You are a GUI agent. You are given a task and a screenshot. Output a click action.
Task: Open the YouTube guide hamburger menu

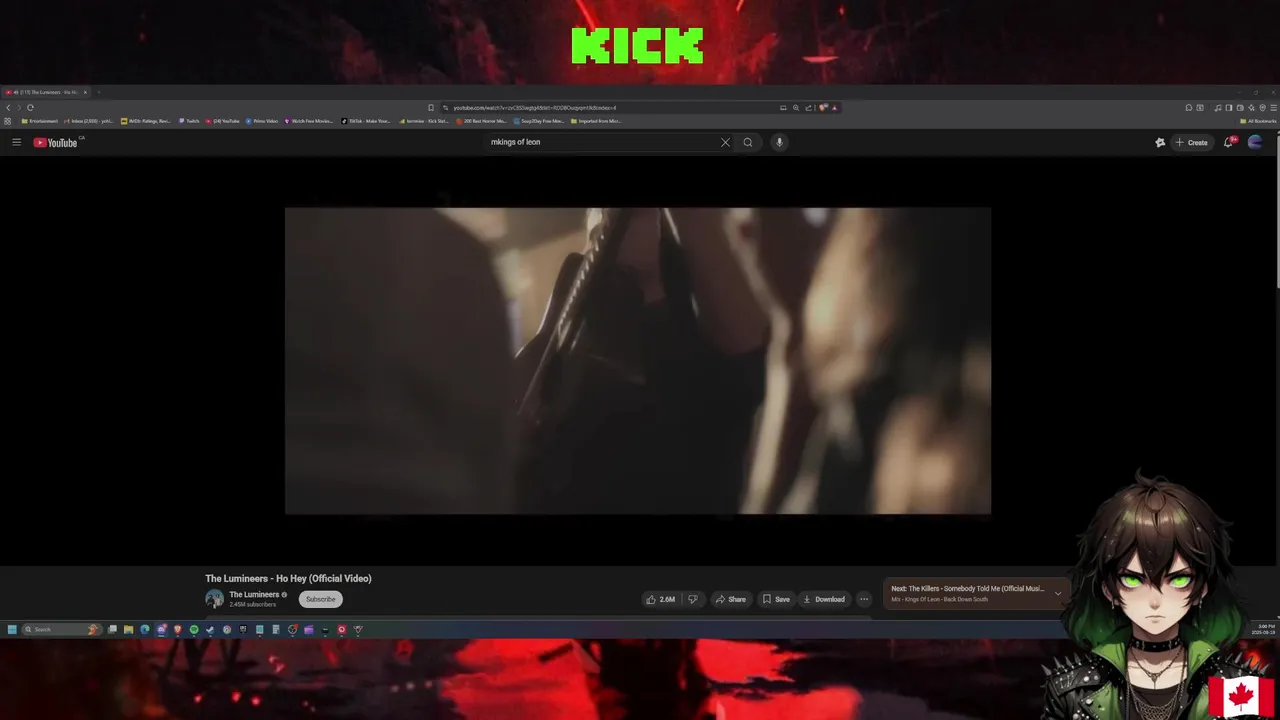(x=16, y=142)
